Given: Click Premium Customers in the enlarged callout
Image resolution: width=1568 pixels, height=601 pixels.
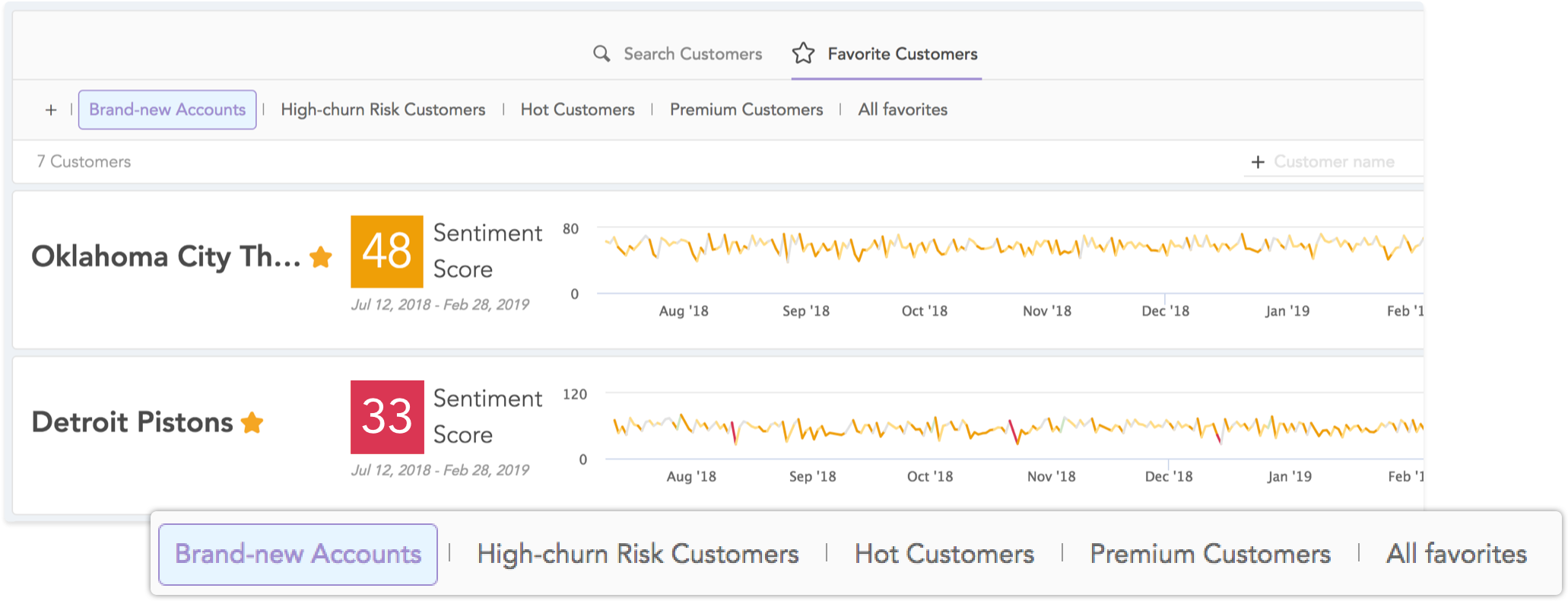Looking at the screenshot, I should [x=1210, y=555].
